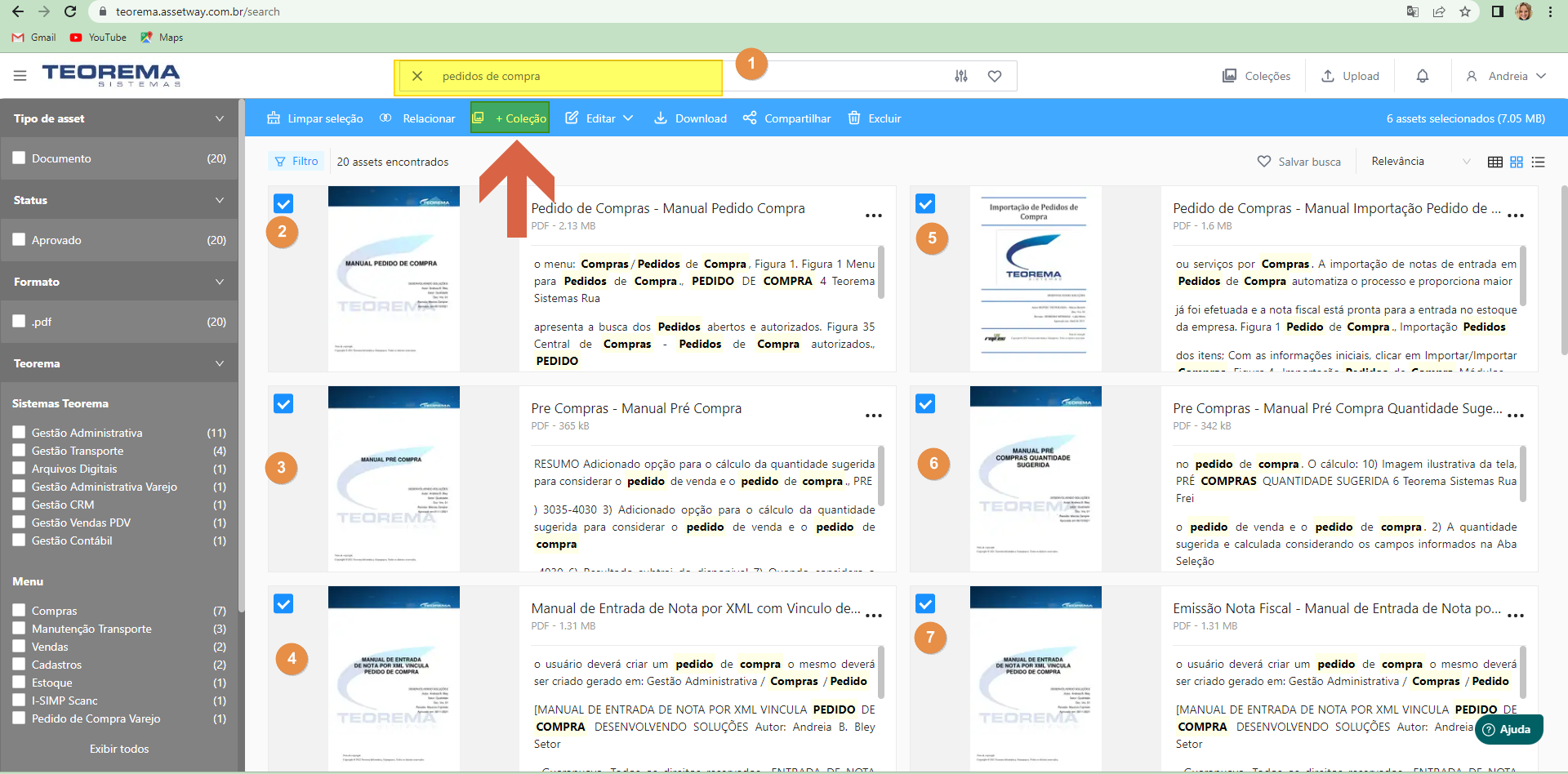Viewport: 1568px width, 774px height.
Task: Open options for Manual de Entrada de Nota por XML
Action: click(x=874, y=616)
